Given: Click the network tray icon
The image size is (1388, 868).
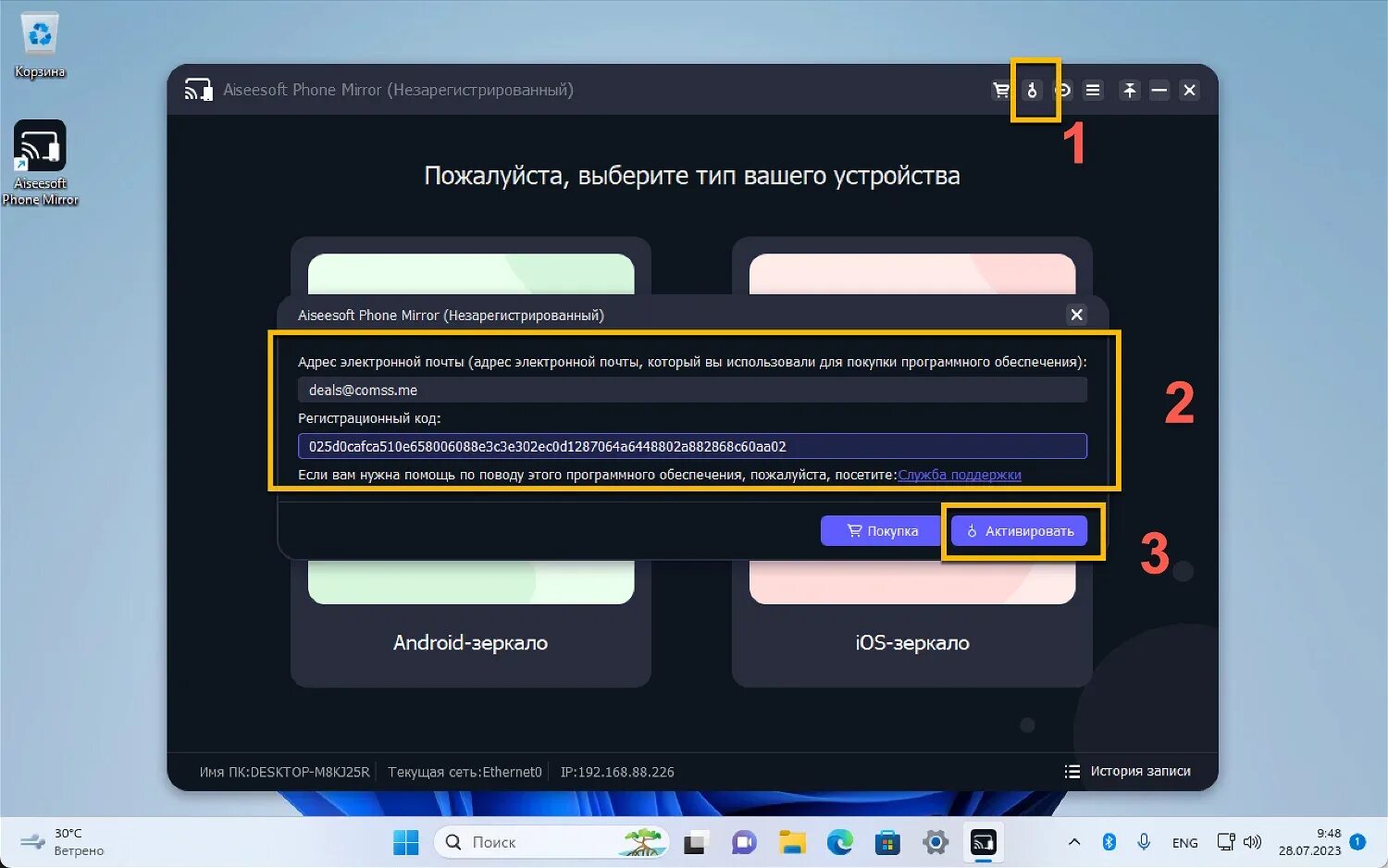Looking at the screenshot, I should (1226, 842).
